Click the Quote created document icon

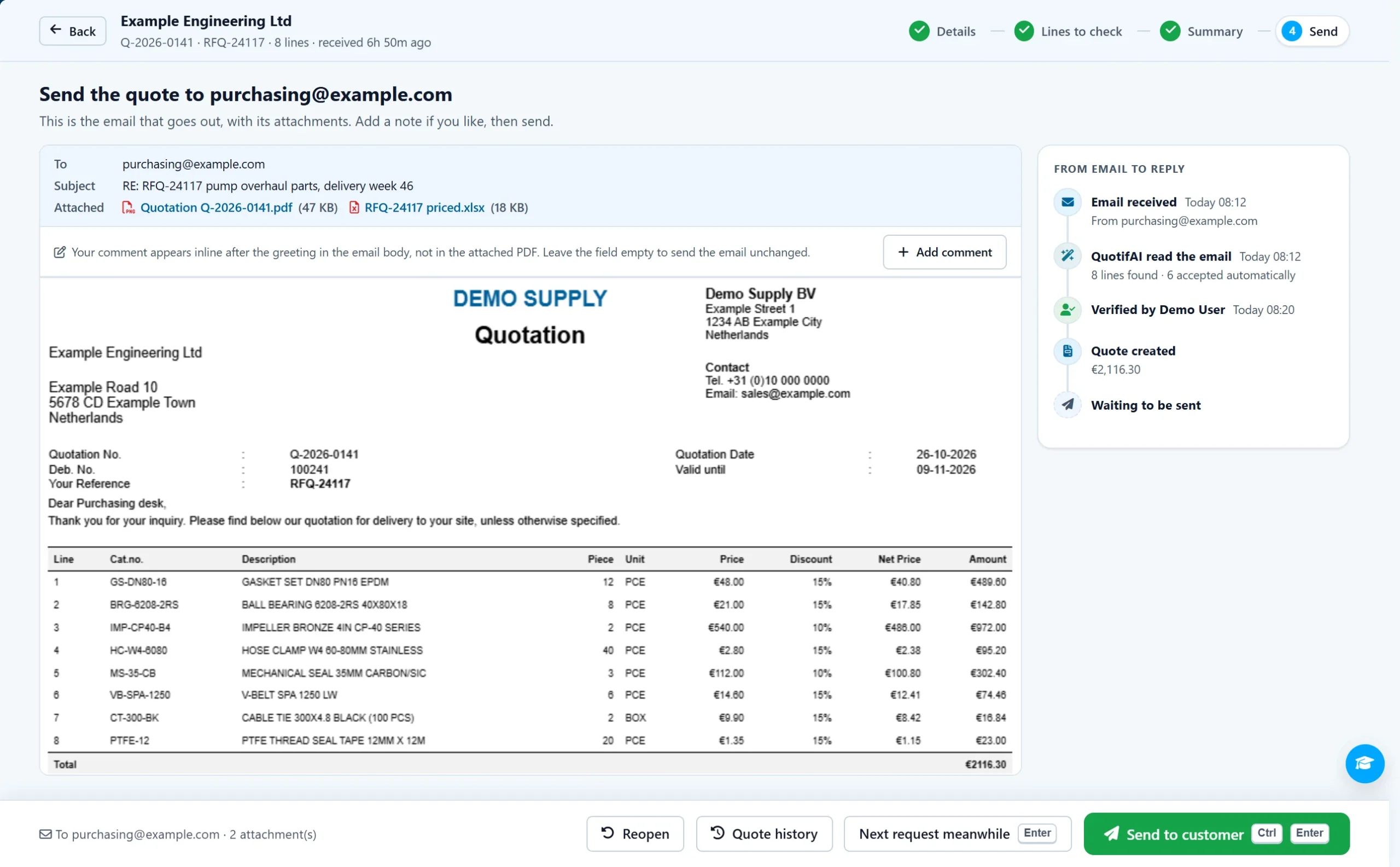pyautogui.click(x=1067, y=351)
